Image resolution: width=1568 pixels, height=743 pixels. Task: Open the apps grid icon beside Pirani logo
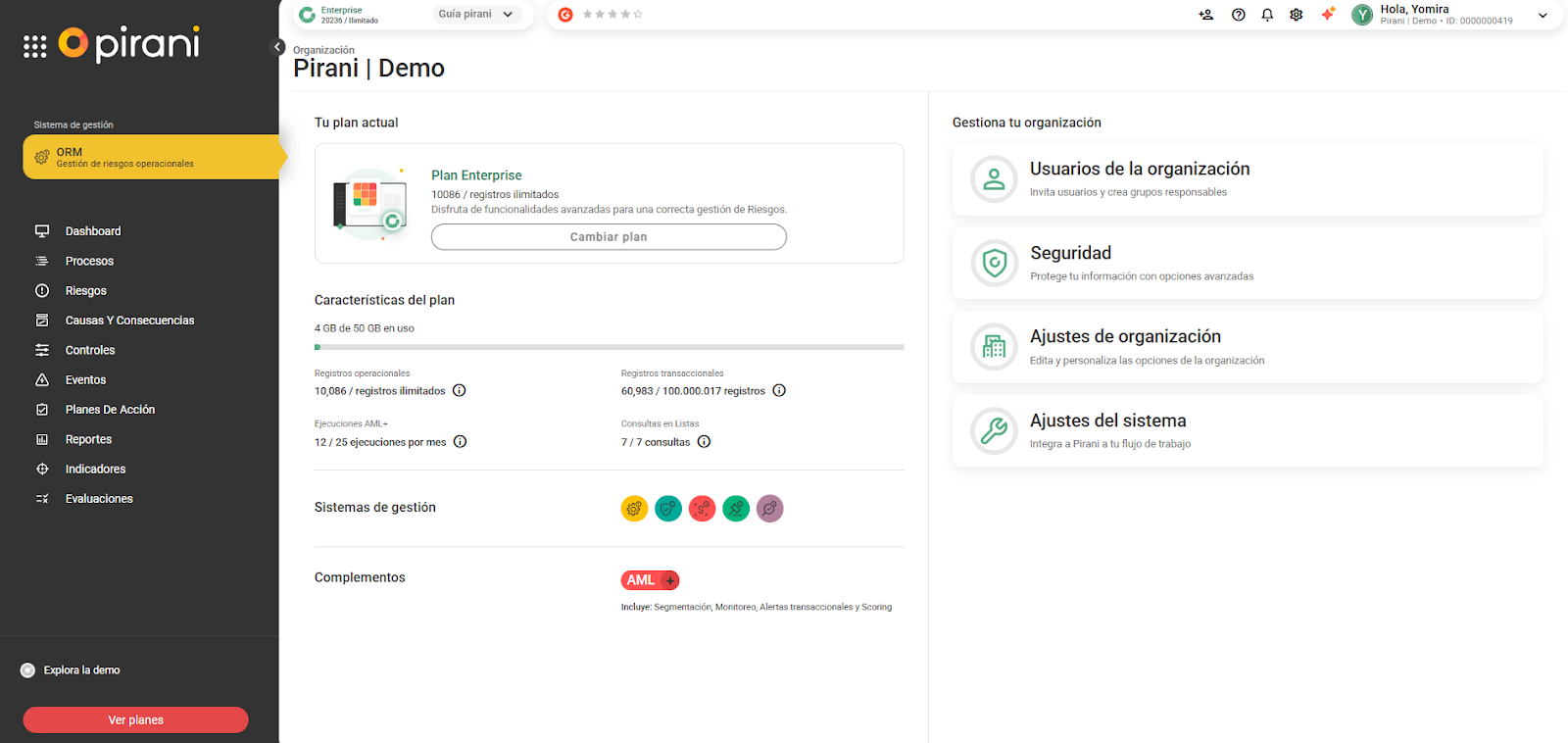pos(35,46)
